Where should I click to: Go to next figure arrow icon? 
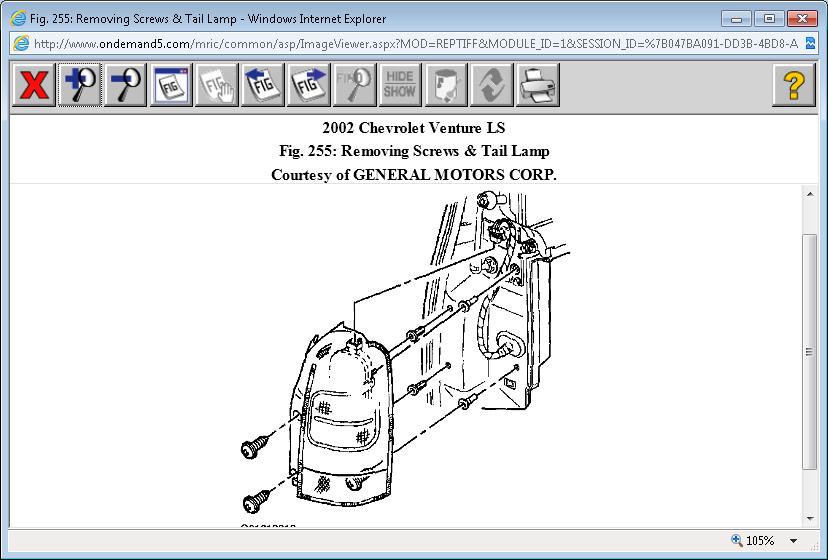click(308, 85)
